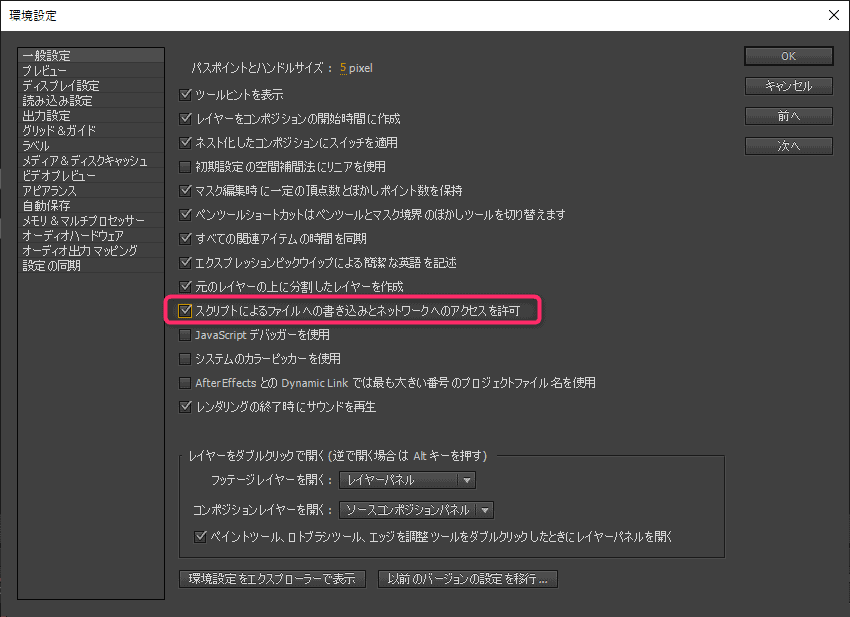Go to メディア＆ディスクキャッシュ settings
Screen dimensions: 850x617
84,161
